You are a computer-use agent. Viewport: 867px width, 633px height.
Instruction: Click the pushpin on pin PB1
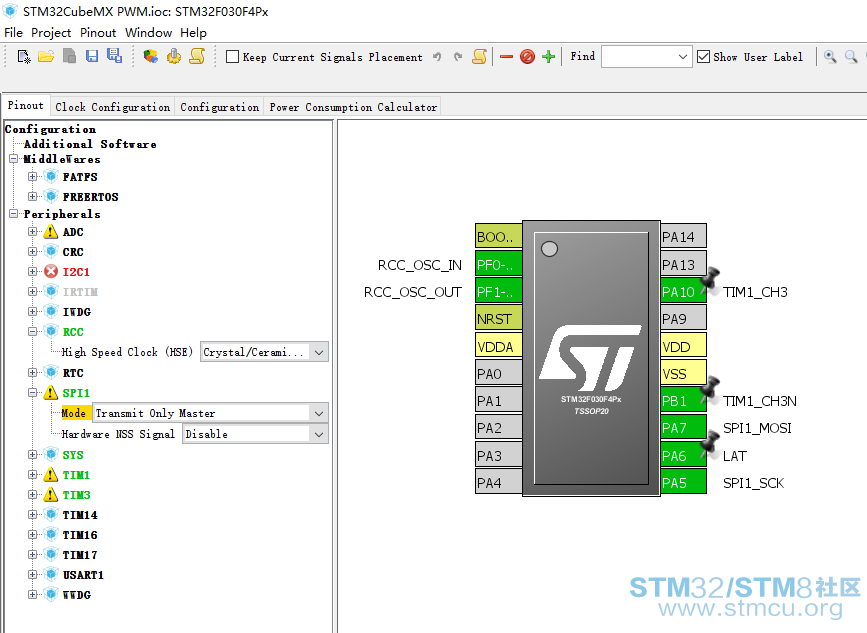[709, 388]
